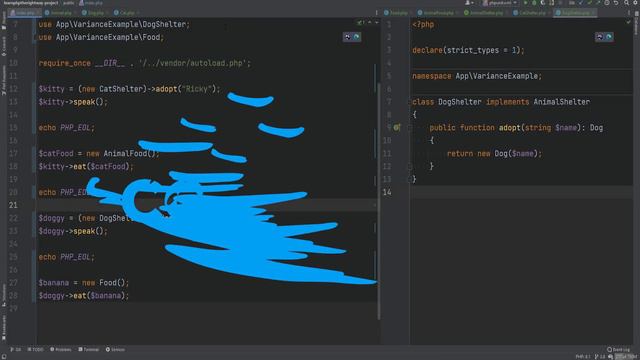The width and height of the screenshot is (640, 360).
Task: Open the user account dropdown in toolbar
Action: pos(469,3)
